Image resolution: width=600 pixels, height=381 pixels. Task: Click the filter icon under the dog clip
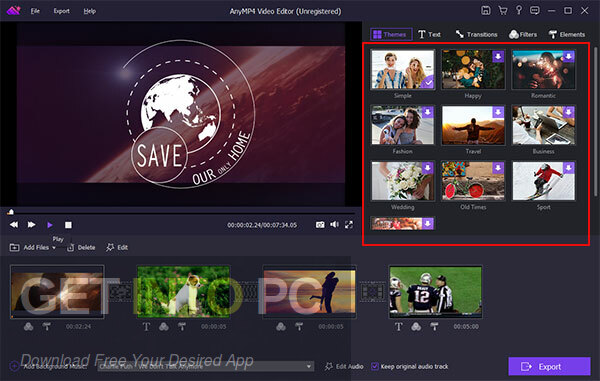tap(164, 326)
